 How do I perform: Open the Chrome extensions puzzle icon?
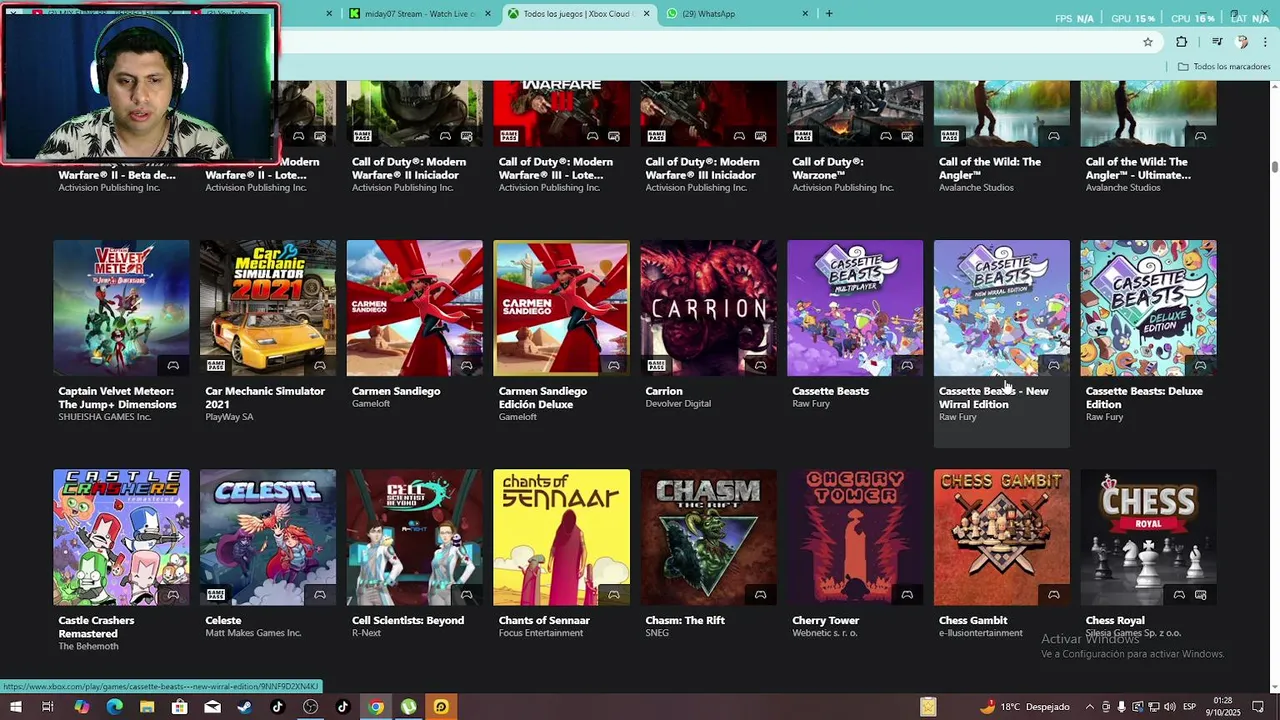[1182, 42]
